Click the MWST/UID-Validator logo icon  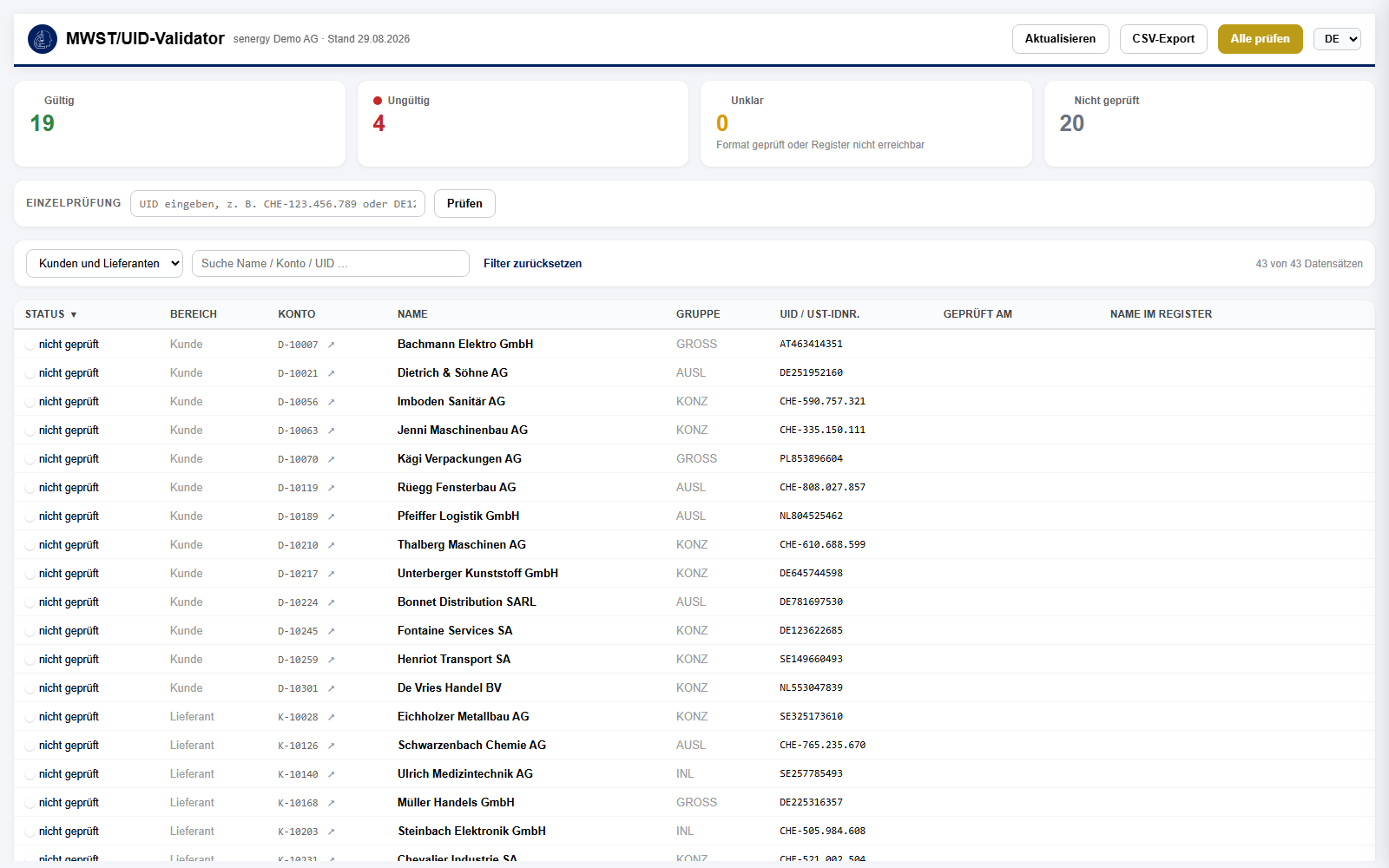point(43,39)
